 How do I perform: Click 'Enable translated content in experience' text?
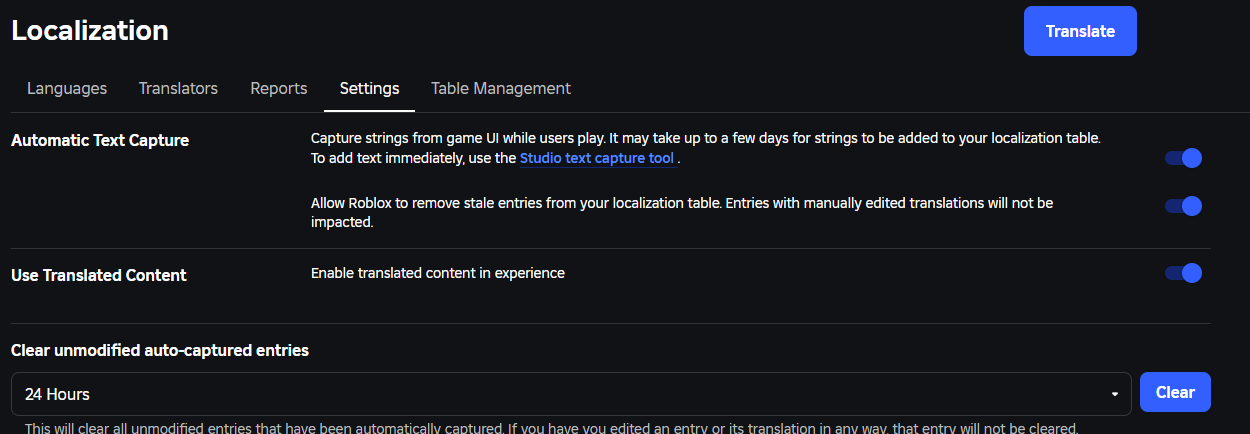tap(438, 273)
